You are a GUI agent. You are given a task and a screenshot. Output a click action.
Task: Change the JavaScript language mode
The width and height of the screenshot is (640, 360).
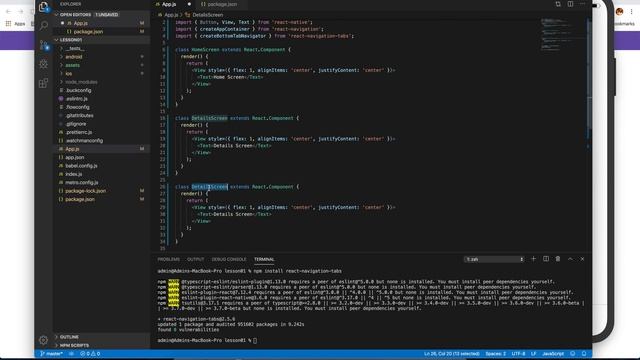(x=553, y=353)
